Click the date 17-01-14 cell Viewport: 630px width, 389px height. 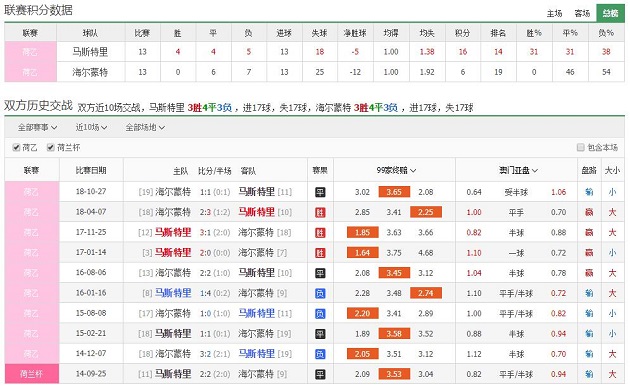[x=91, y=252]
